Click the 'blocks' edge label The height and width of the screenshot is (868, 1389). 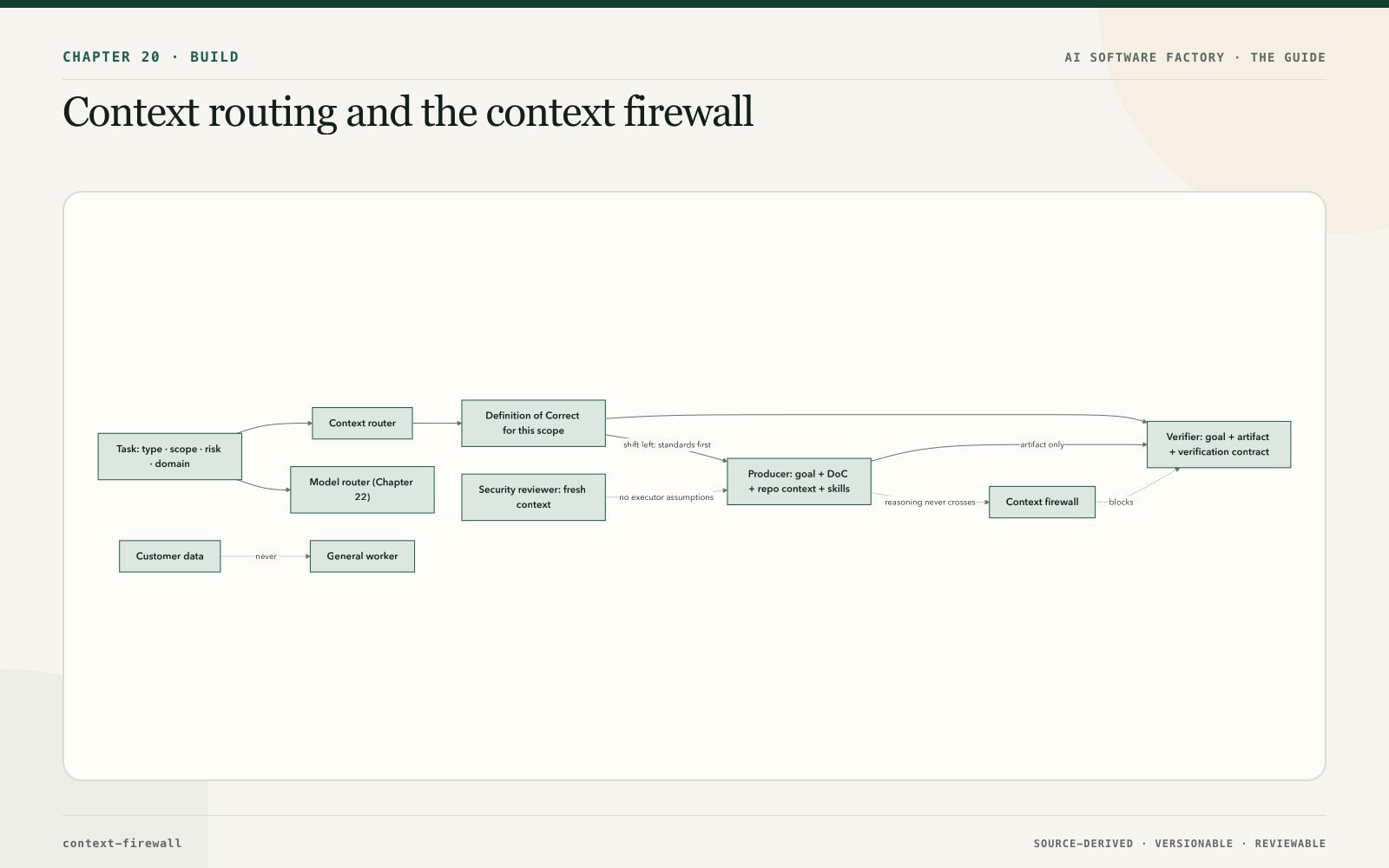pos(1121,503)
